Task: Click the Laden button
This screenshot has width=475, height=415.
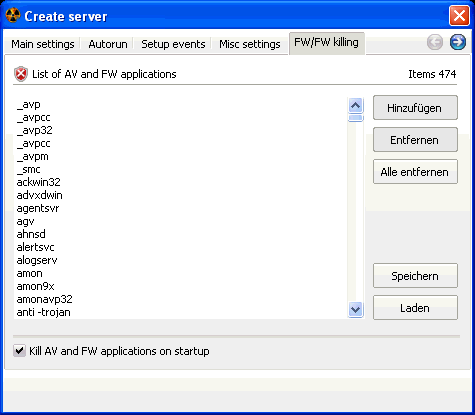Action: click(x=415, y=308)
